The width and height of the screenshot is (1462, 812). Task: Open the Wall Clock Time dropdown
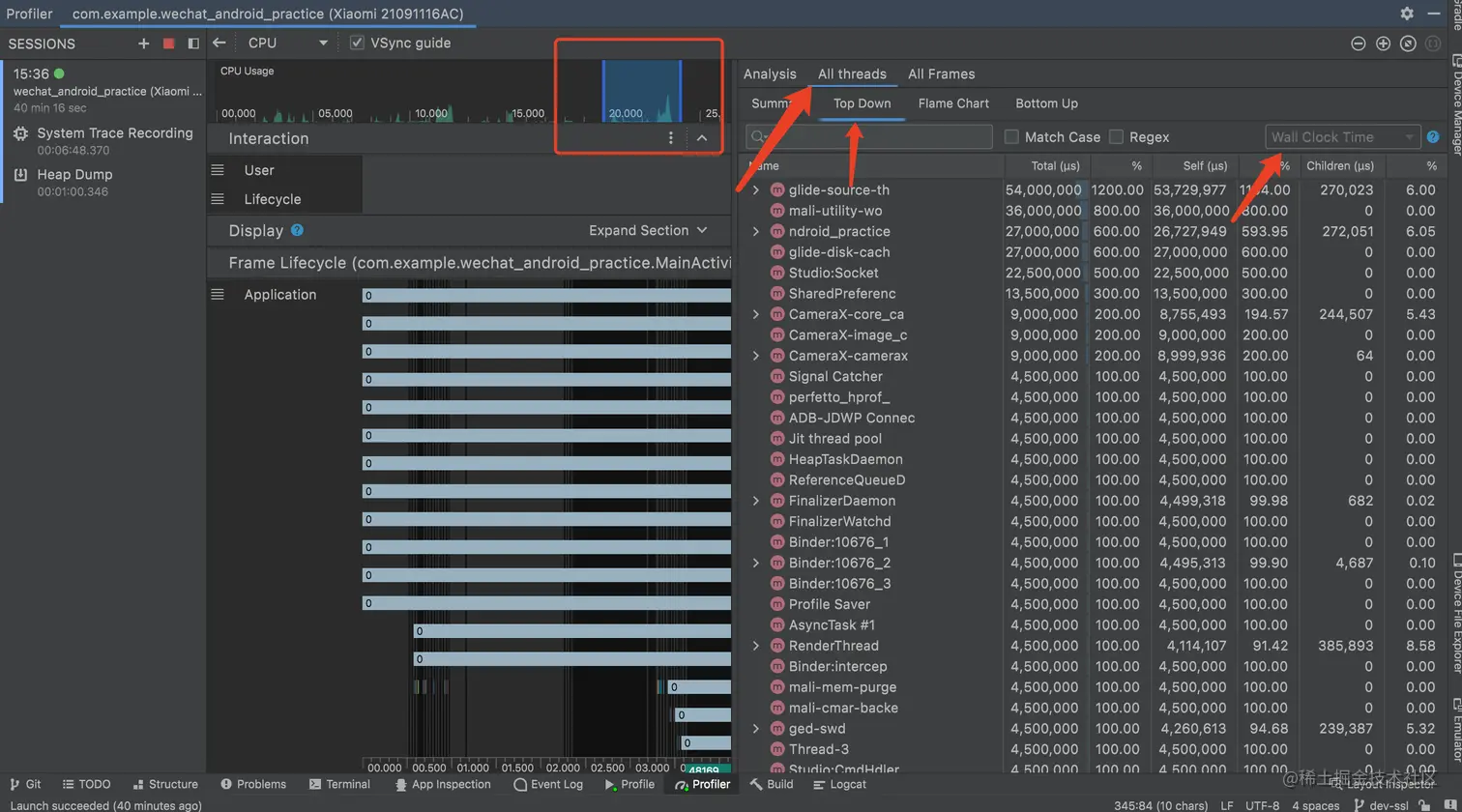tap(1343, 137)
